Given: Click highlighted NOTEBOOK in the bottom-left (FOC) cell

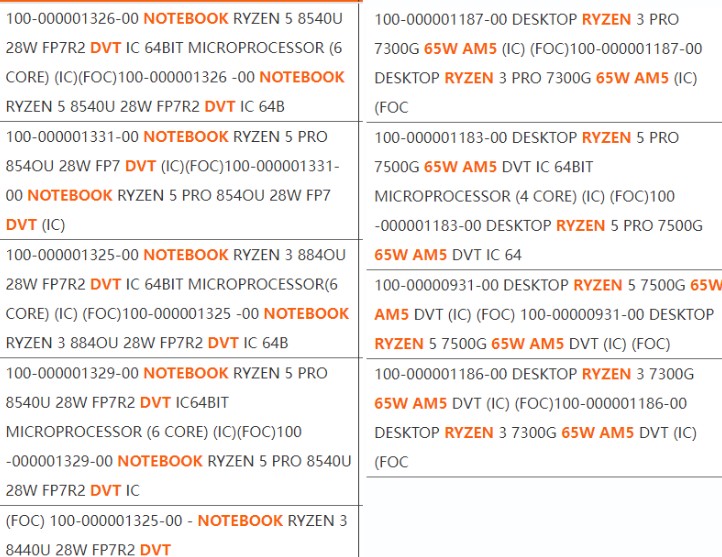Looking at the screenshot, I should pos(240,521).
